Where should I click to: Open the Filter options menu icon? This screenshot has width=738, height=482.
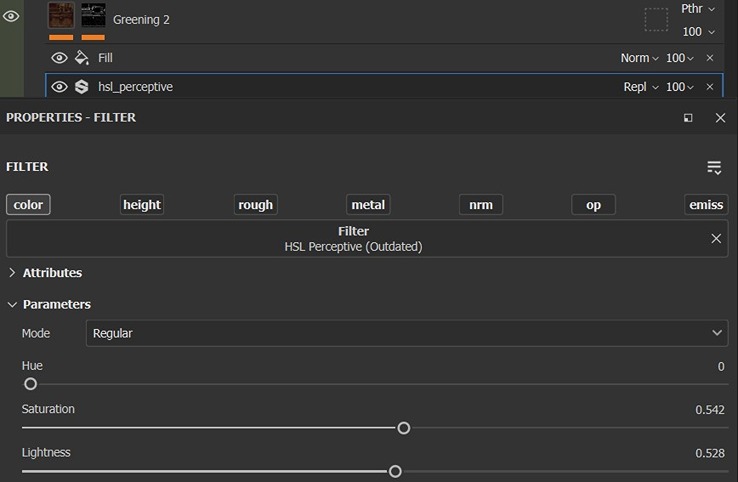pyautogui.click(x=714, y=167)
